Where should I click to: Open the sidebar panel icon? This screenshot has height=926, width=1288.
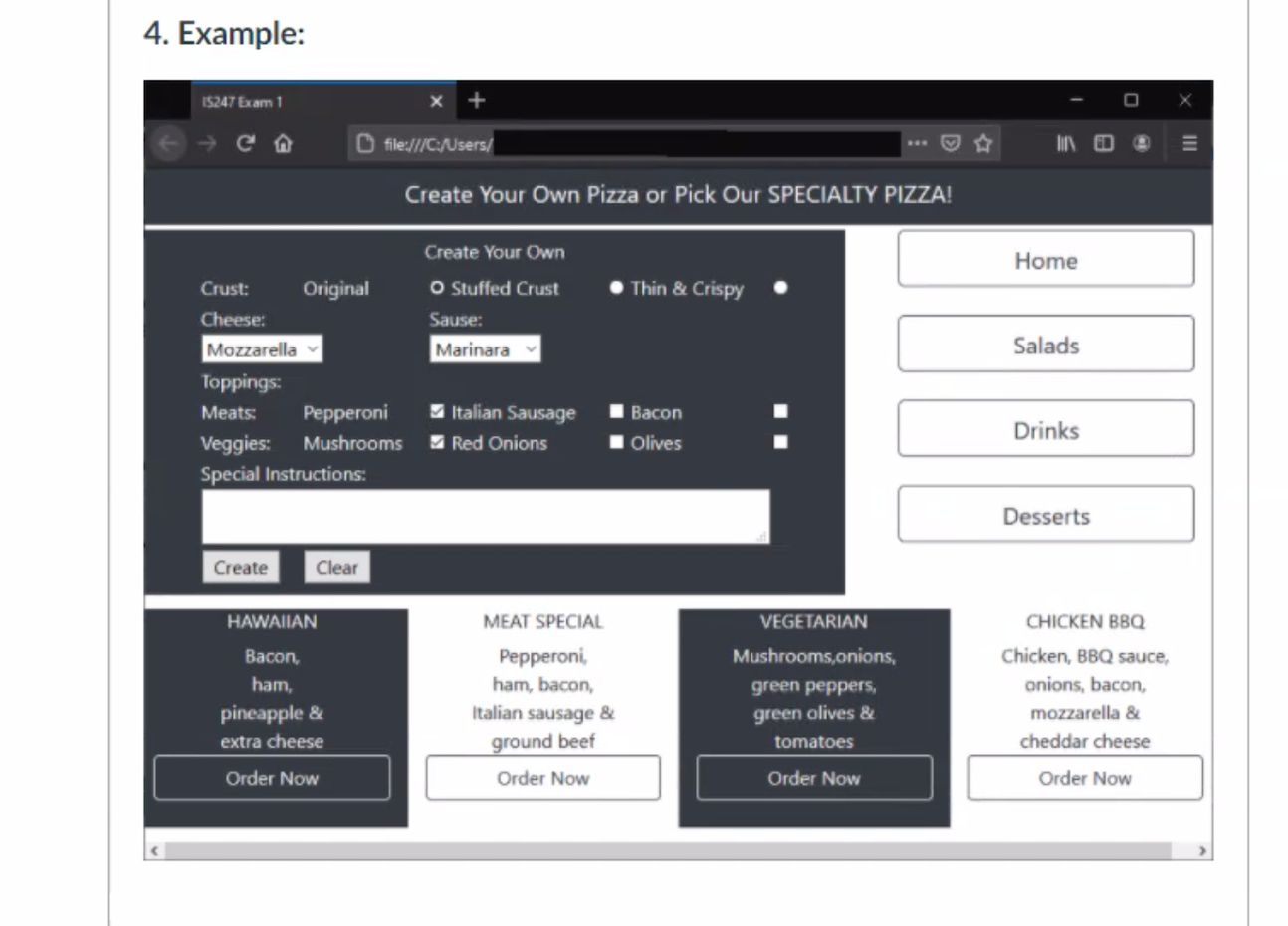click(x=1103, y=143)
